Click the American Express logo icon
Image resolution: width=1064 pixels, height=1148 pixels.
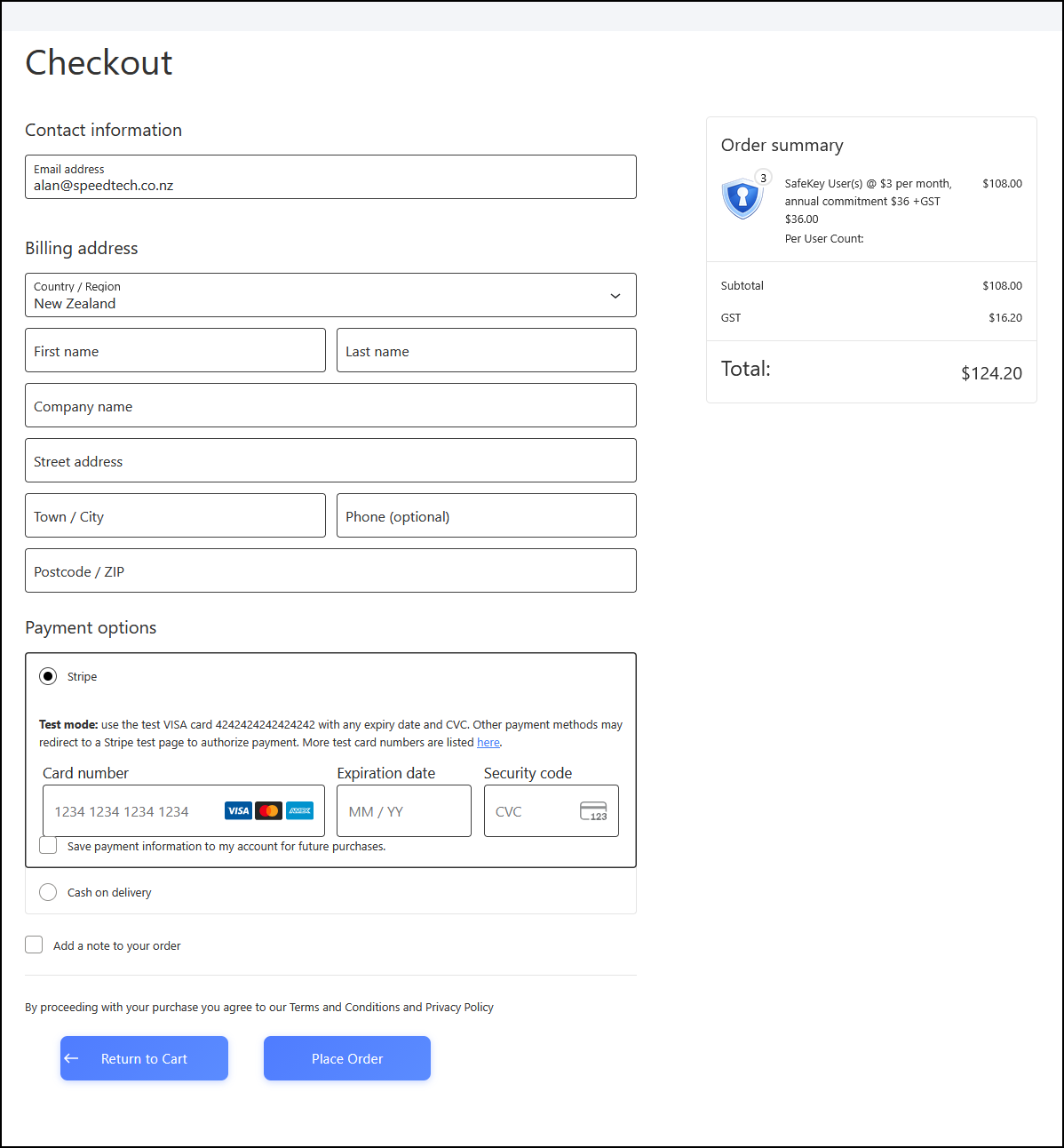pos(299,810)
